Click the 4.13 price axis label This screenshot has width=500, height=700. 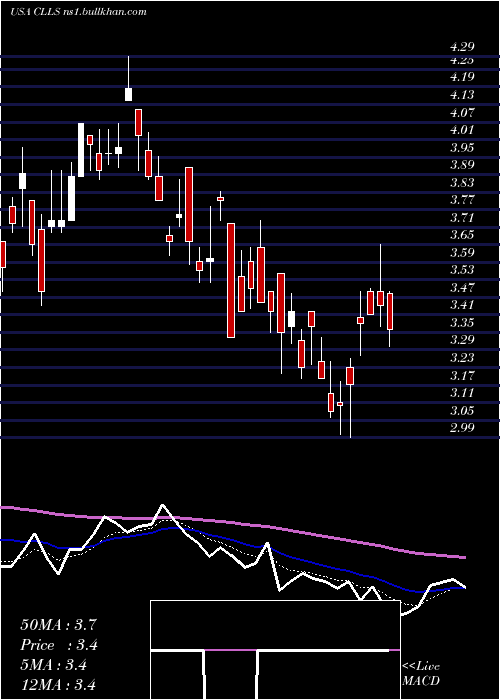pos(462,95)
